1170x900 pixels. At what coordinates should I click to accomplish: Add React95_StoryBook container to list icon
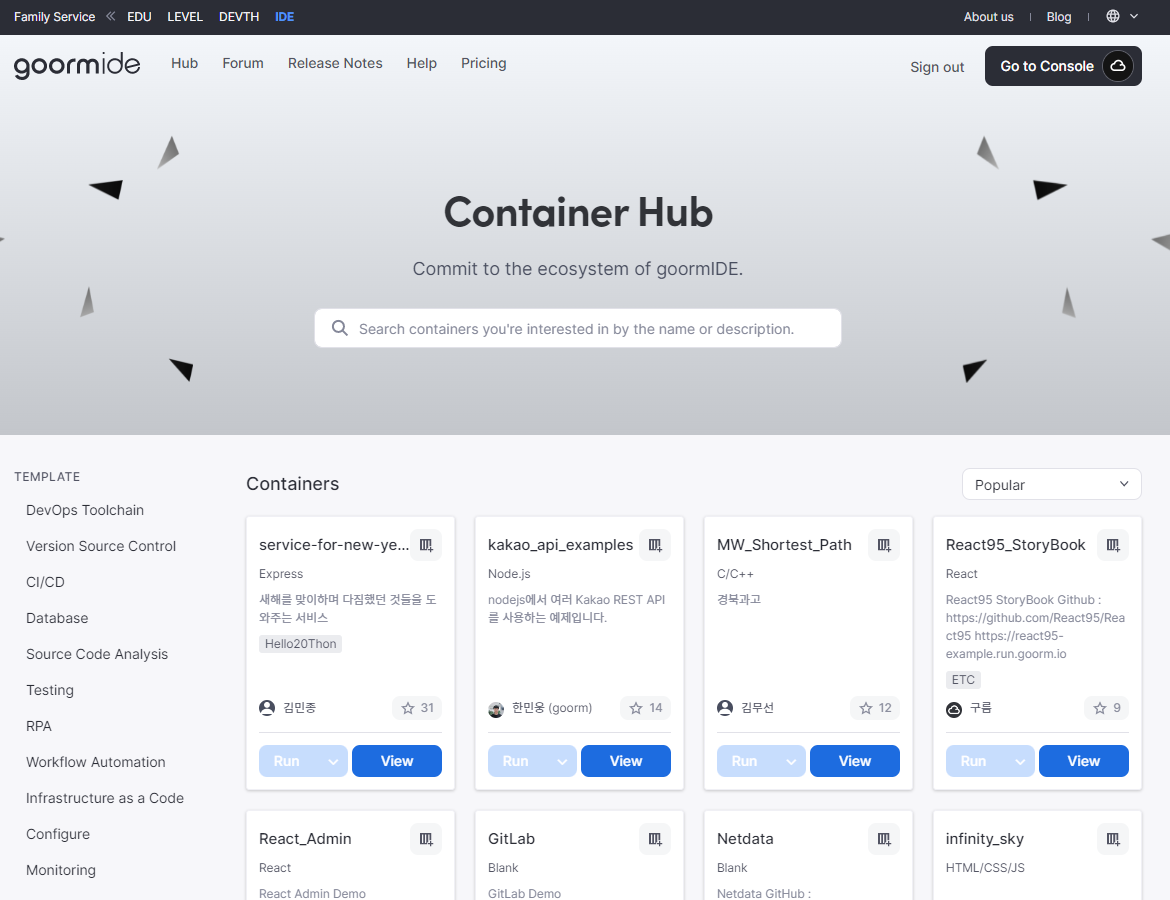click(x=1113, y=545)
